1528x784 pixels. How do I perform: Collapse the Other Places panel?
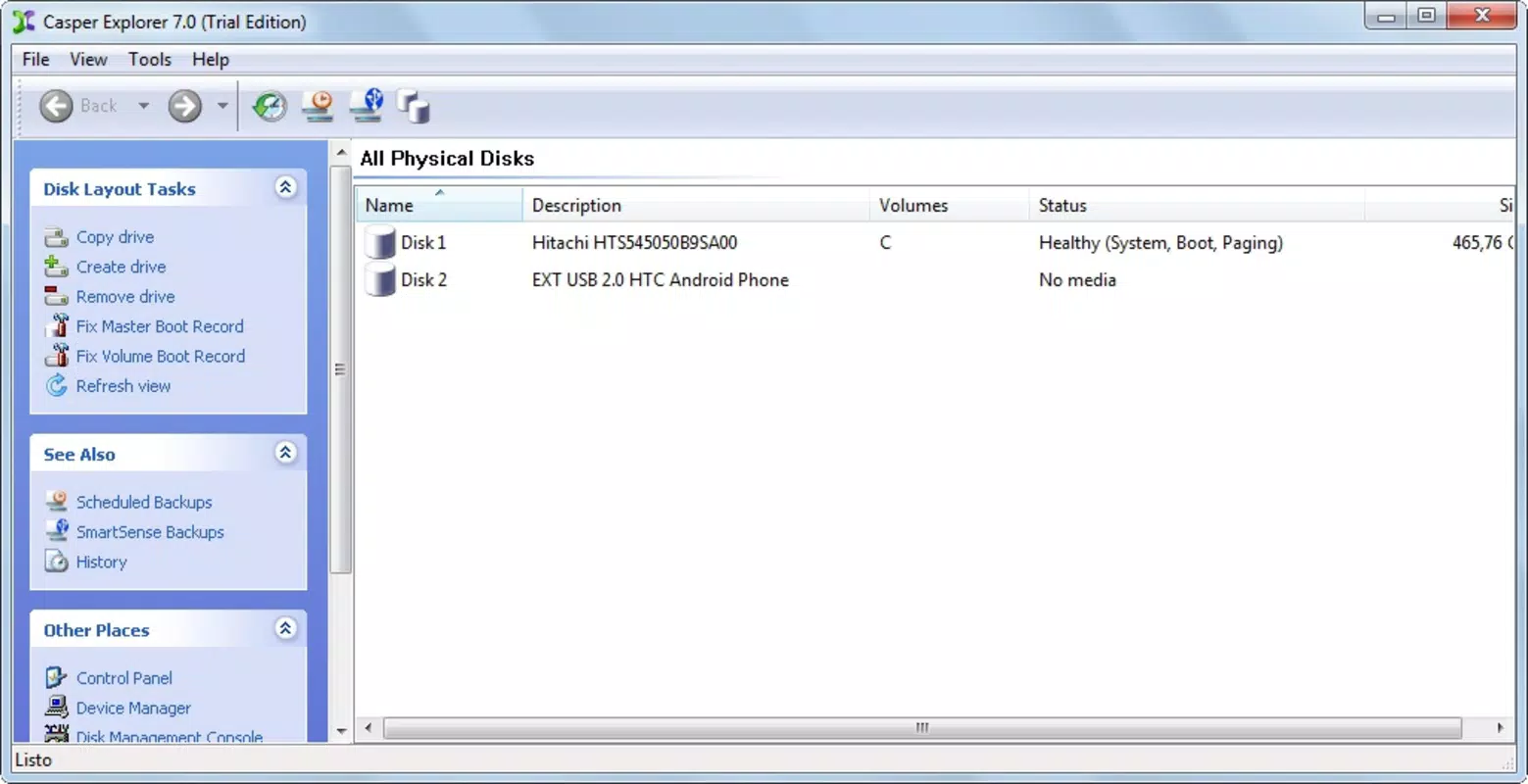pyautogui.click(x=285, y=628)
